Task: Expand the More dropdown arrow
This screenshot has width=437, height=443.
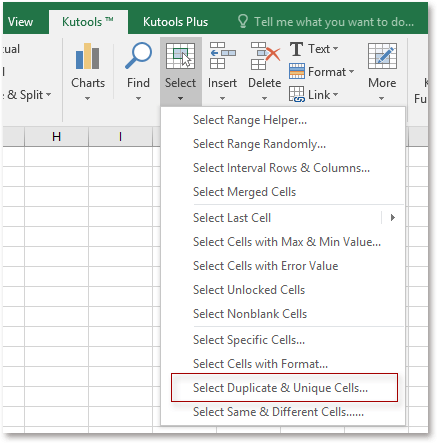Action: coord(382,98)
